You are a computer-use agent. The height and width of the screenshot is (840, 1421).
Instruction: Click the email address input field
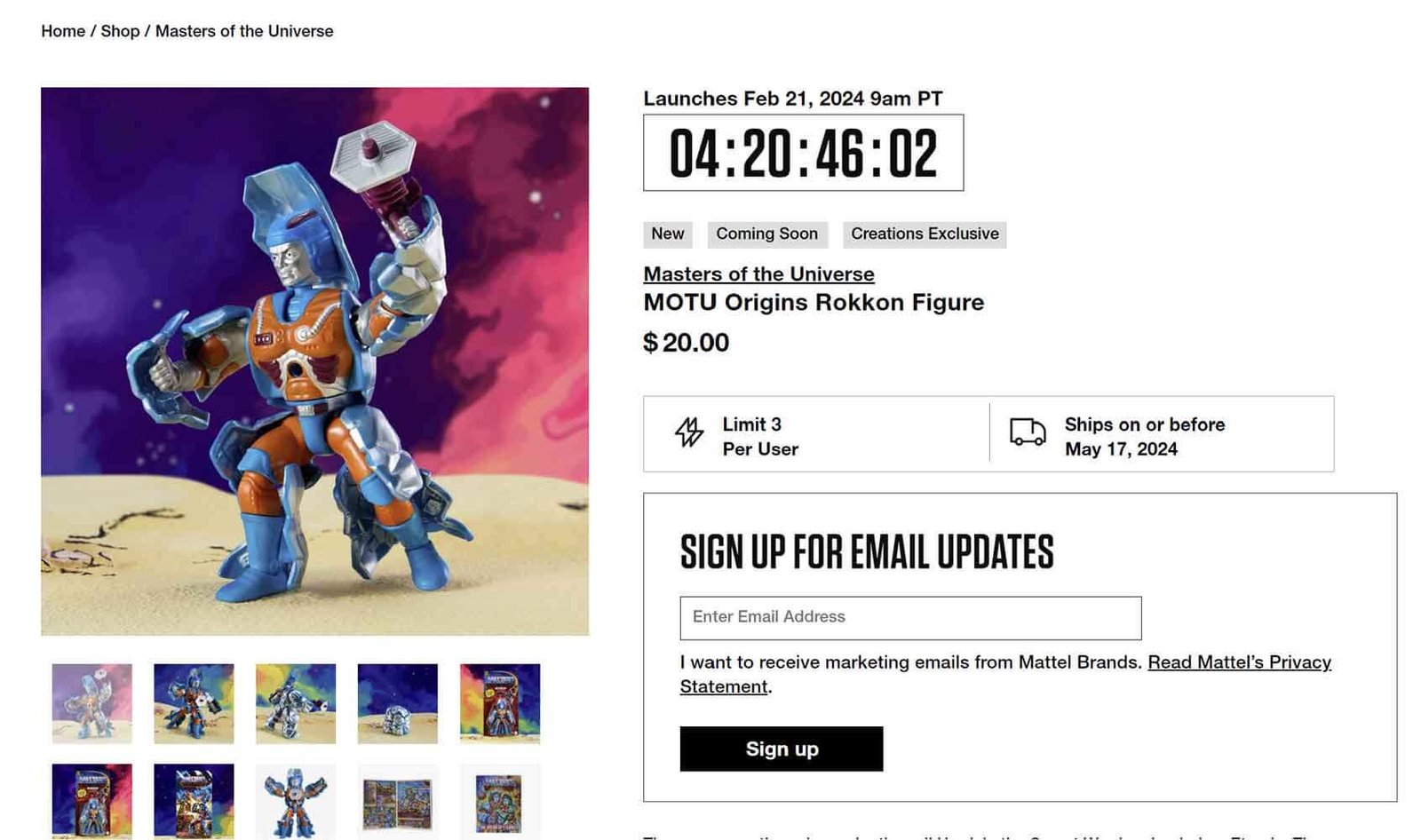tap(909, 617)
